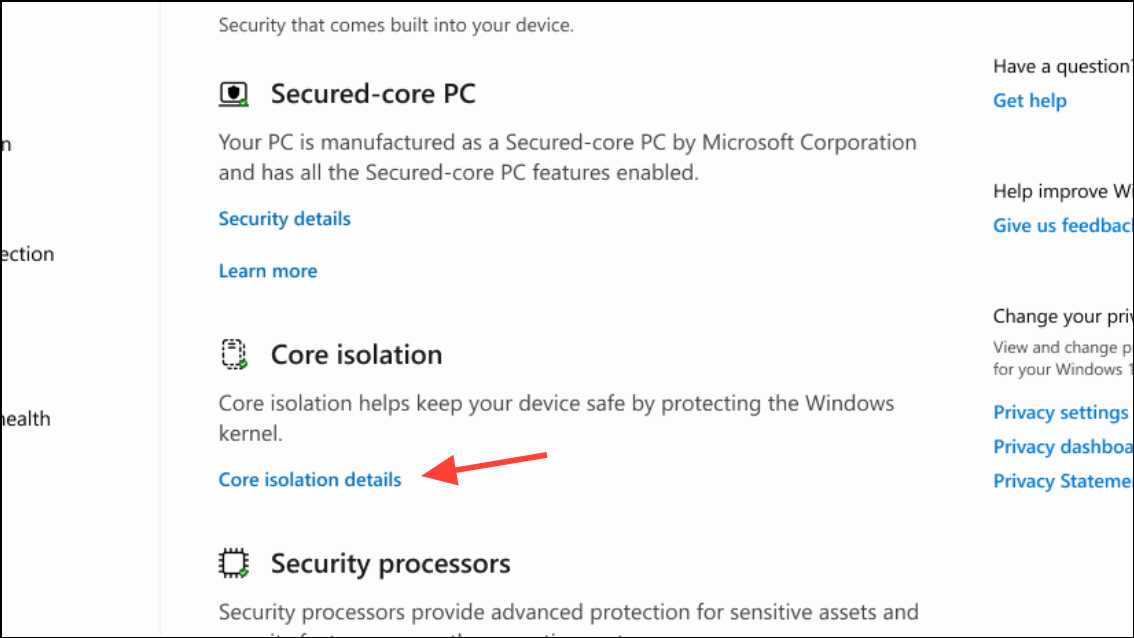Open Learn more under Secured-core PC
Viewport: 1134px width, 638px height.
click(268, 271)
